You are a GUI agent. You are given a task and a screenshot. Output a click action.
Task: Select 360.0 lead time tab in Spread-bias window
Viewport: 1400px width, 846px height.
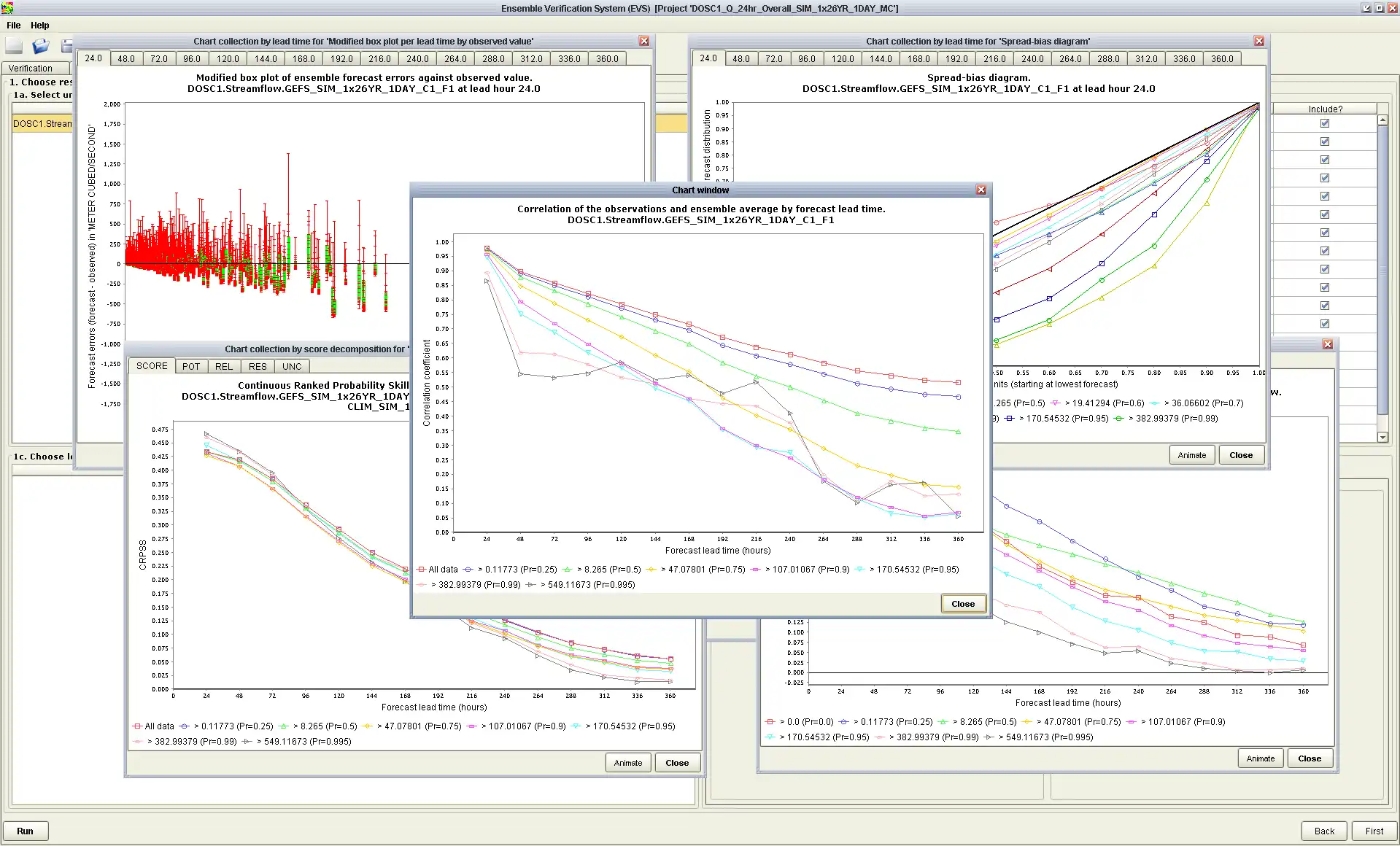(1223, 59)
